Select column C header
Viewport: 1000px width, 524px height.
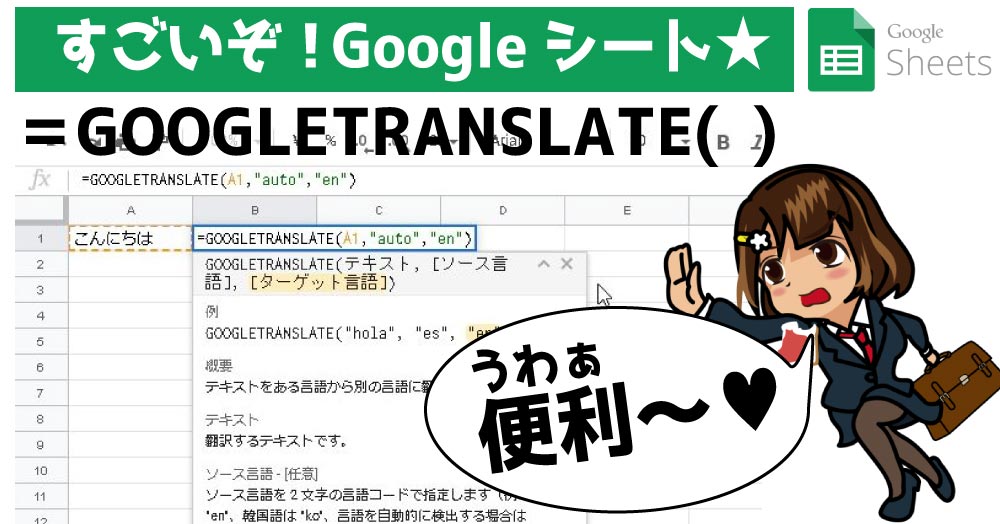378,210
